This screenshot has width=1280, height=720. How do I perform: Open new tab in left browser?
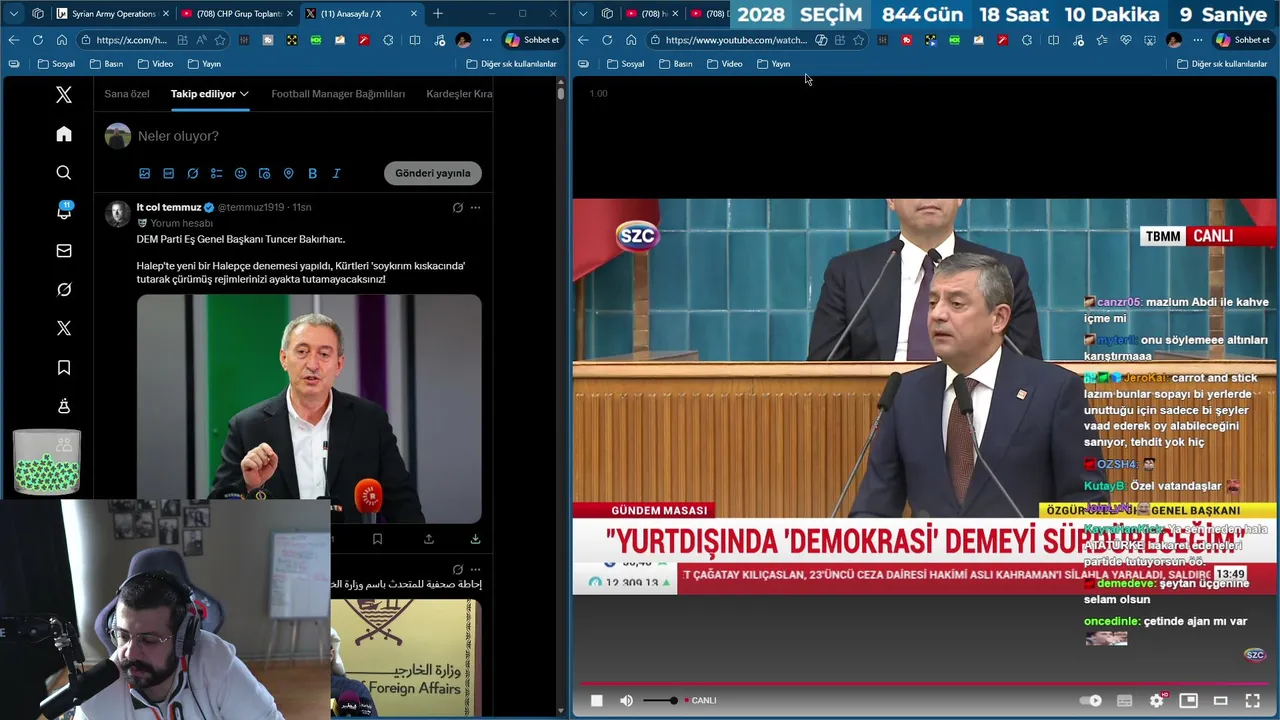tap(437, 14)
